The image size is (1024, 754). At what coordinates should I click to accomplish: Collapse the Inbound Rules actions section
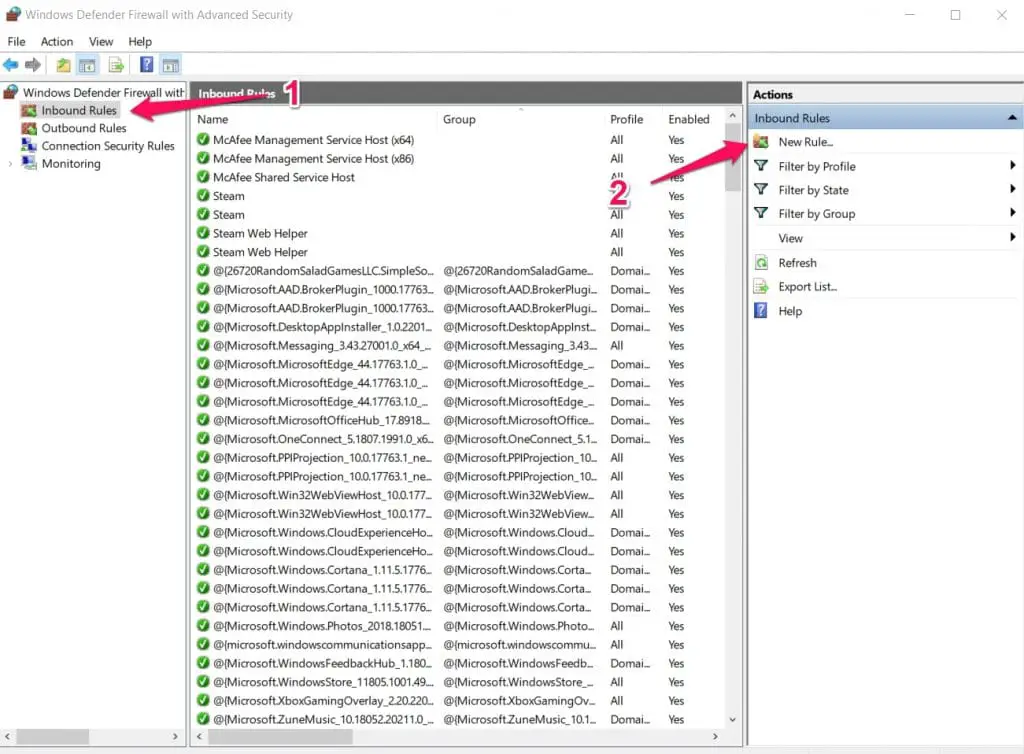(1012, 117)
